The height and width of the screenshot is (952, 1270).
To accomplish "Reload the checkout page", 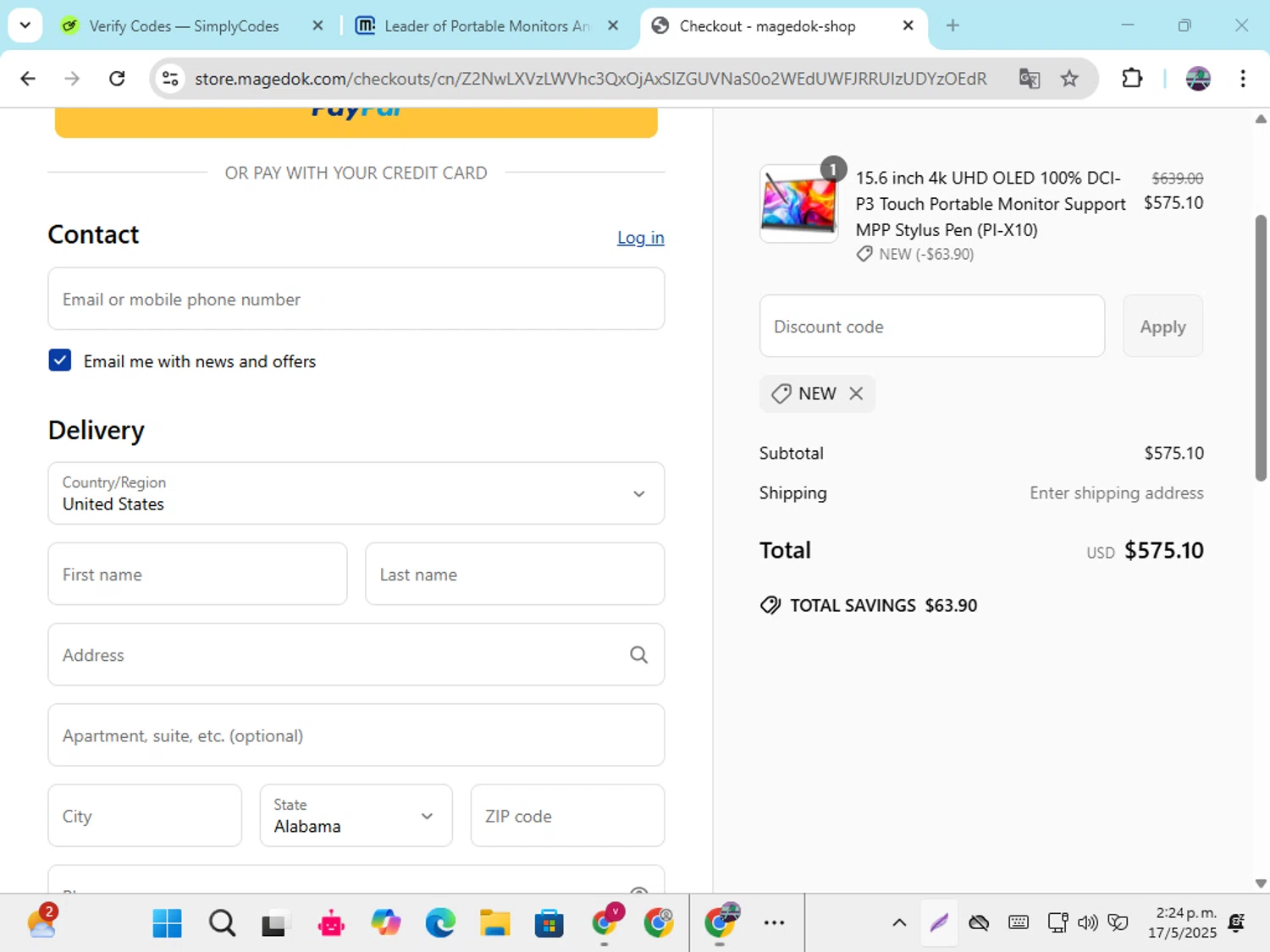I will [x=117, y=79].
